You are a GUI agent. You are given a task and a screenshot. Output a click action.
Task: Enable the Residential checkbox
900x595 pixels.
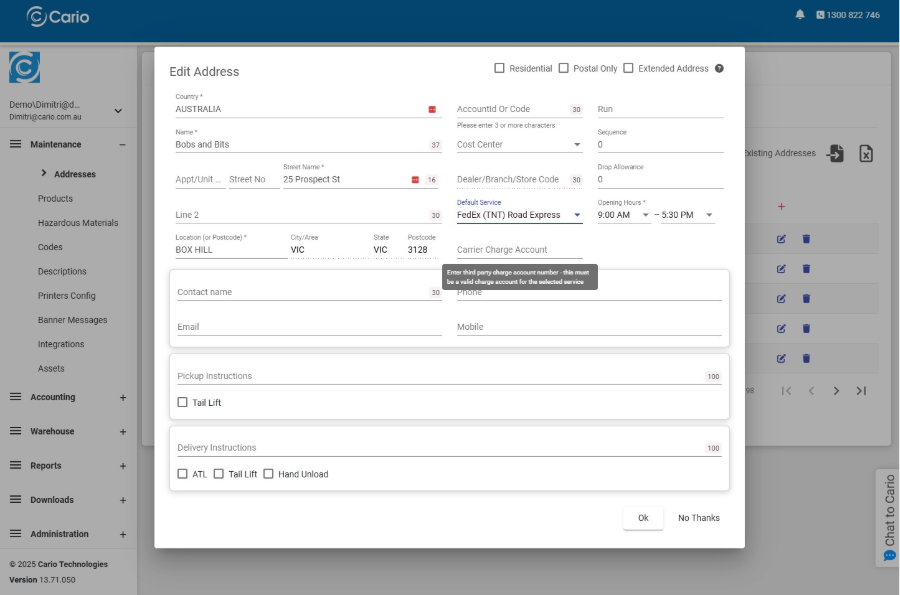pyautogui.click(x=500, y=69)
